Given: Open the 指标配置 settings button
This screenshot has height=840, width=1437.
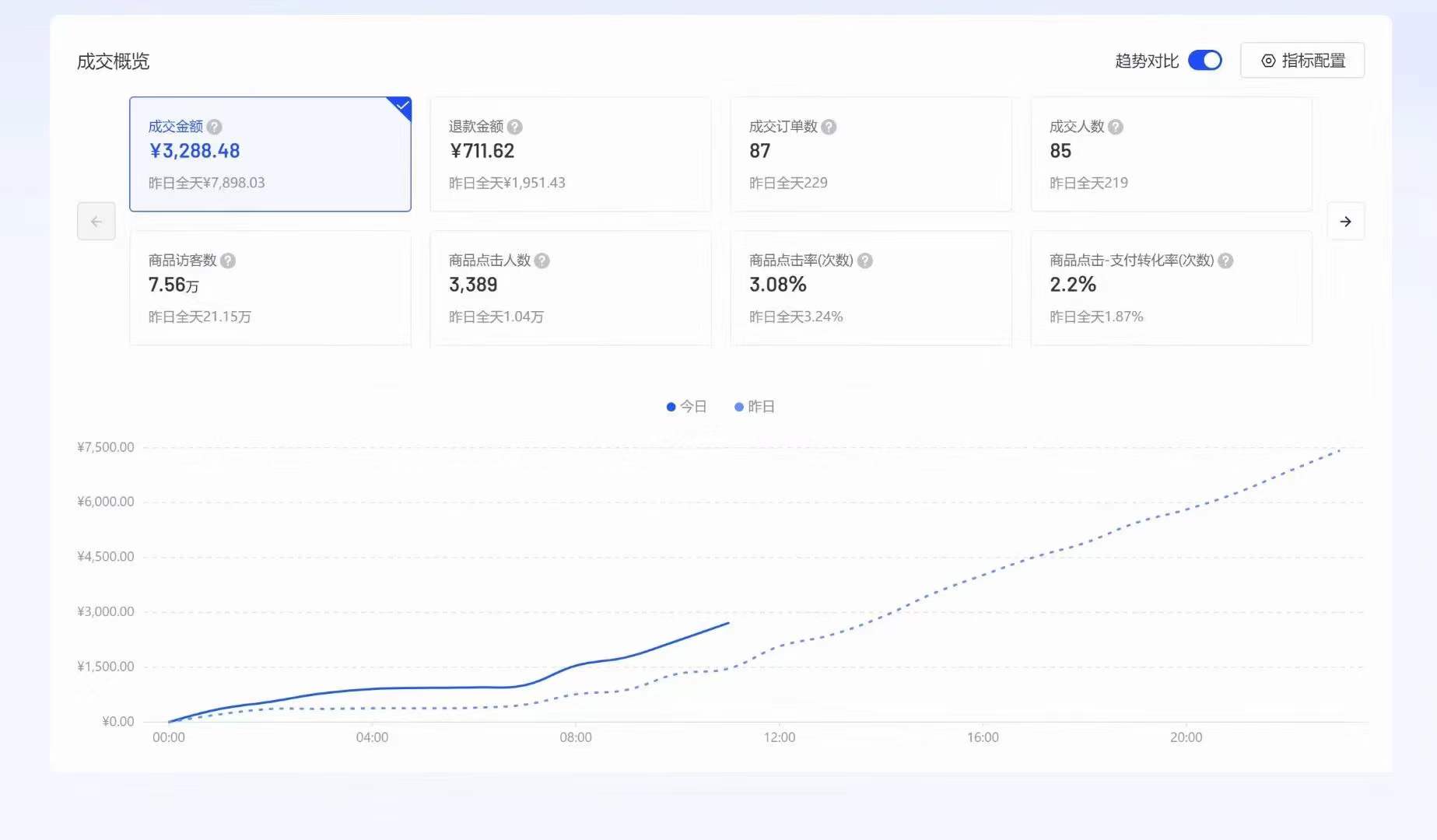Looking at the screenshot, I should pyautogui.click(x=1302, y=61).
